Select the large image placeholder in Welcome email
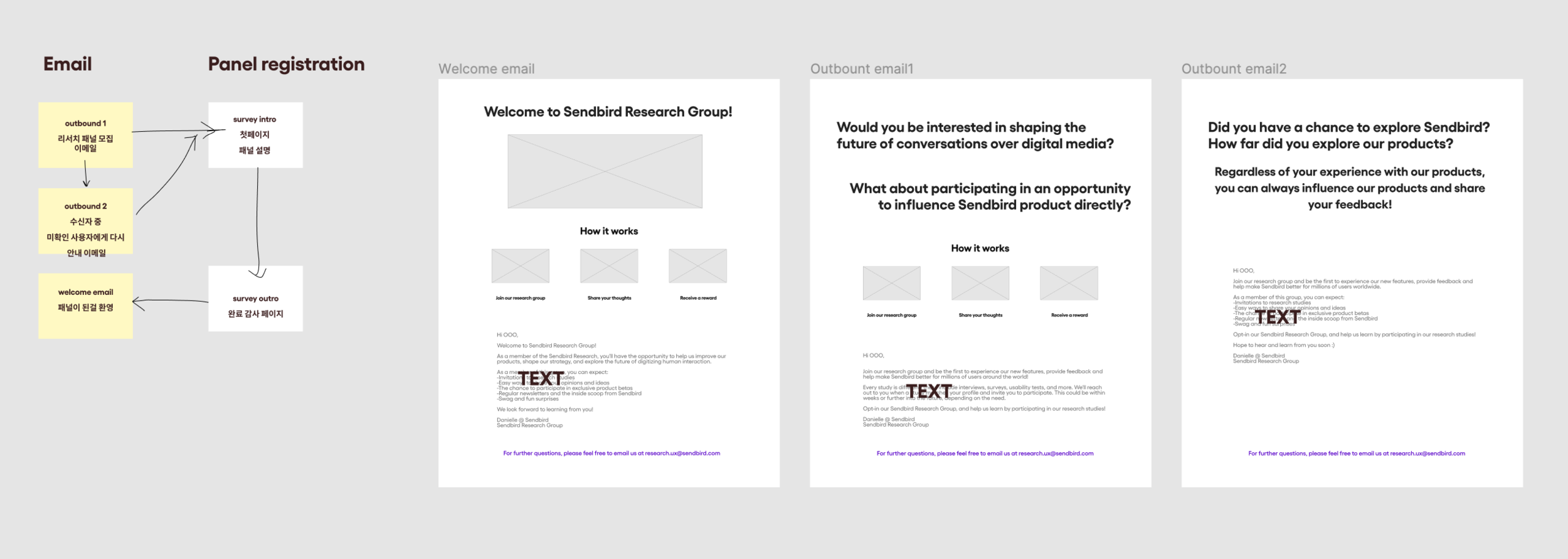Screen dimensions: 1568x559 pos(605,171)
